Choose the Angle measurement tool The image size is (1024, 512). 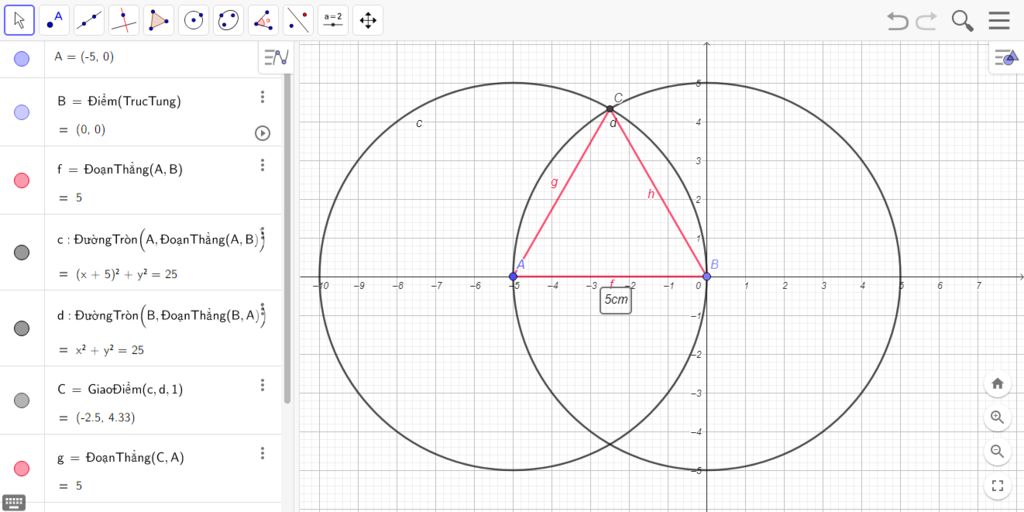click(263, 20)
